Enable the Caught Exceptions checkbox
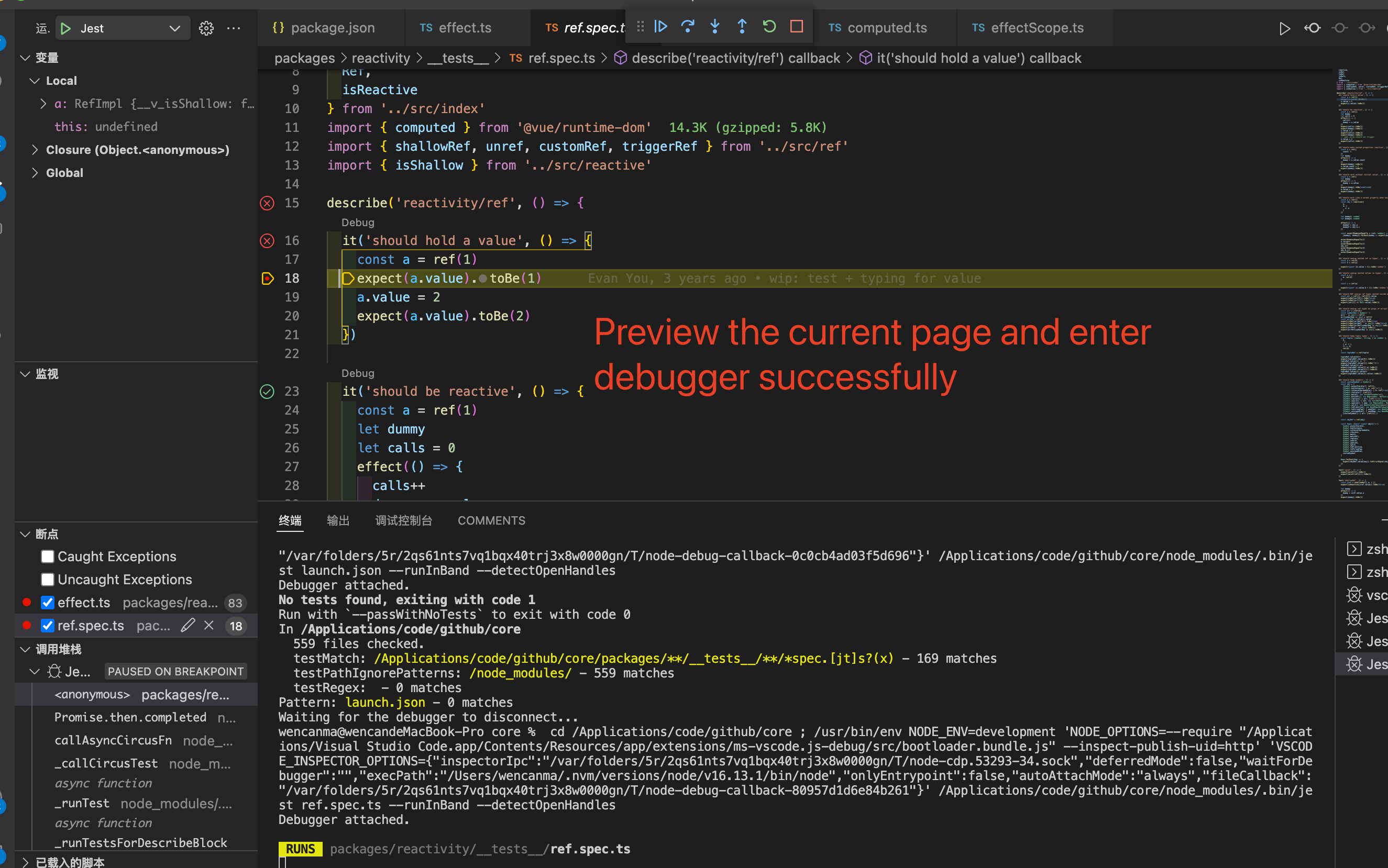This screenshot has width=1388, height=868. tap(48, 555)
